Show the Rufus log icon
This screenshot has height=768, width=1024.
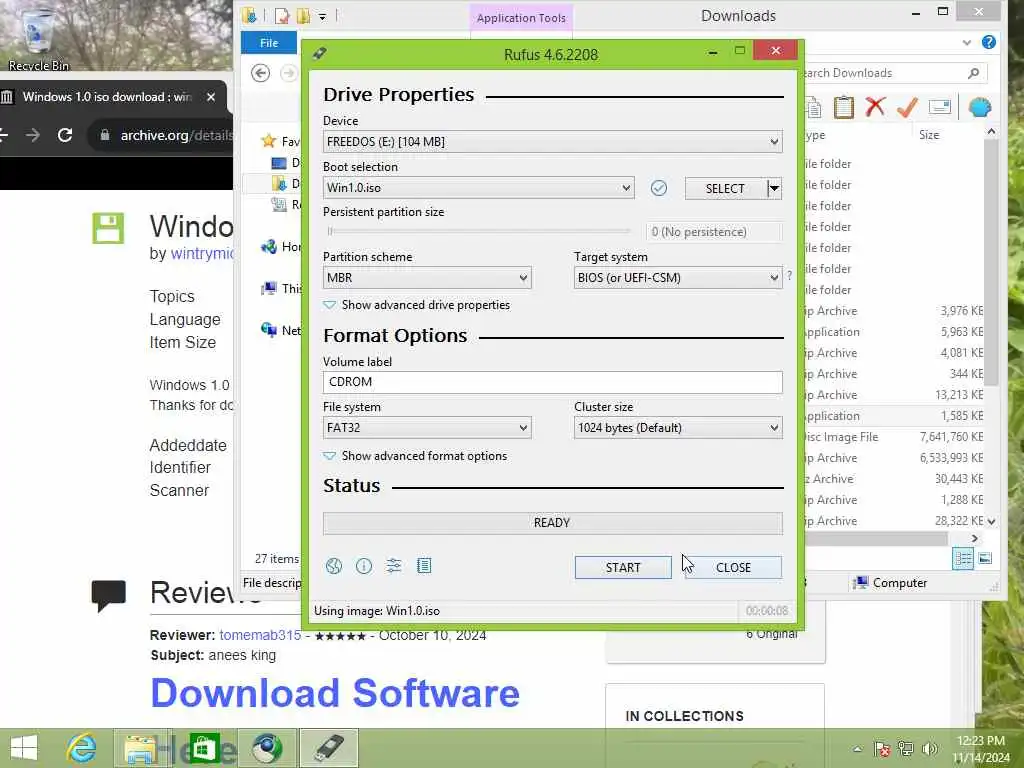pyautogui.click(x=424, y=566)
